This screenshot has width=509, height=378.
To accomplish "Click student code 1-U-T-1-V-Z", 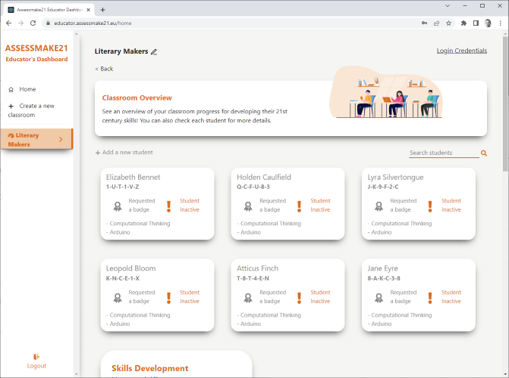I will pos(122,187).
